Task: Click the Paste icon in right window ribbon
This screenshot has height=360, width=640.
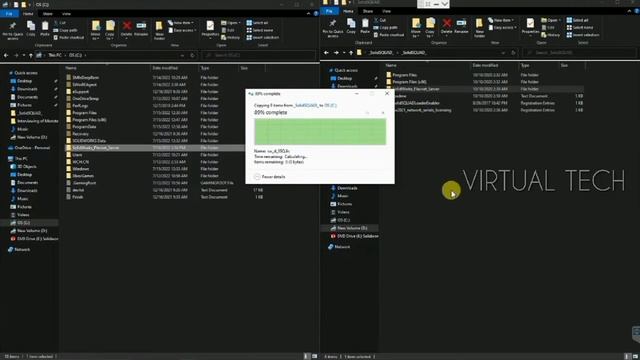Action: tap(365, 27)
